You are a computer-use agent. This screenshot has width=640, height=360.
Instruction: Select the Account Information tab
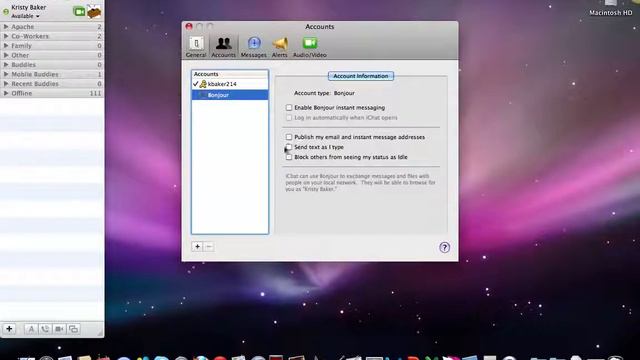pos(361,76)
